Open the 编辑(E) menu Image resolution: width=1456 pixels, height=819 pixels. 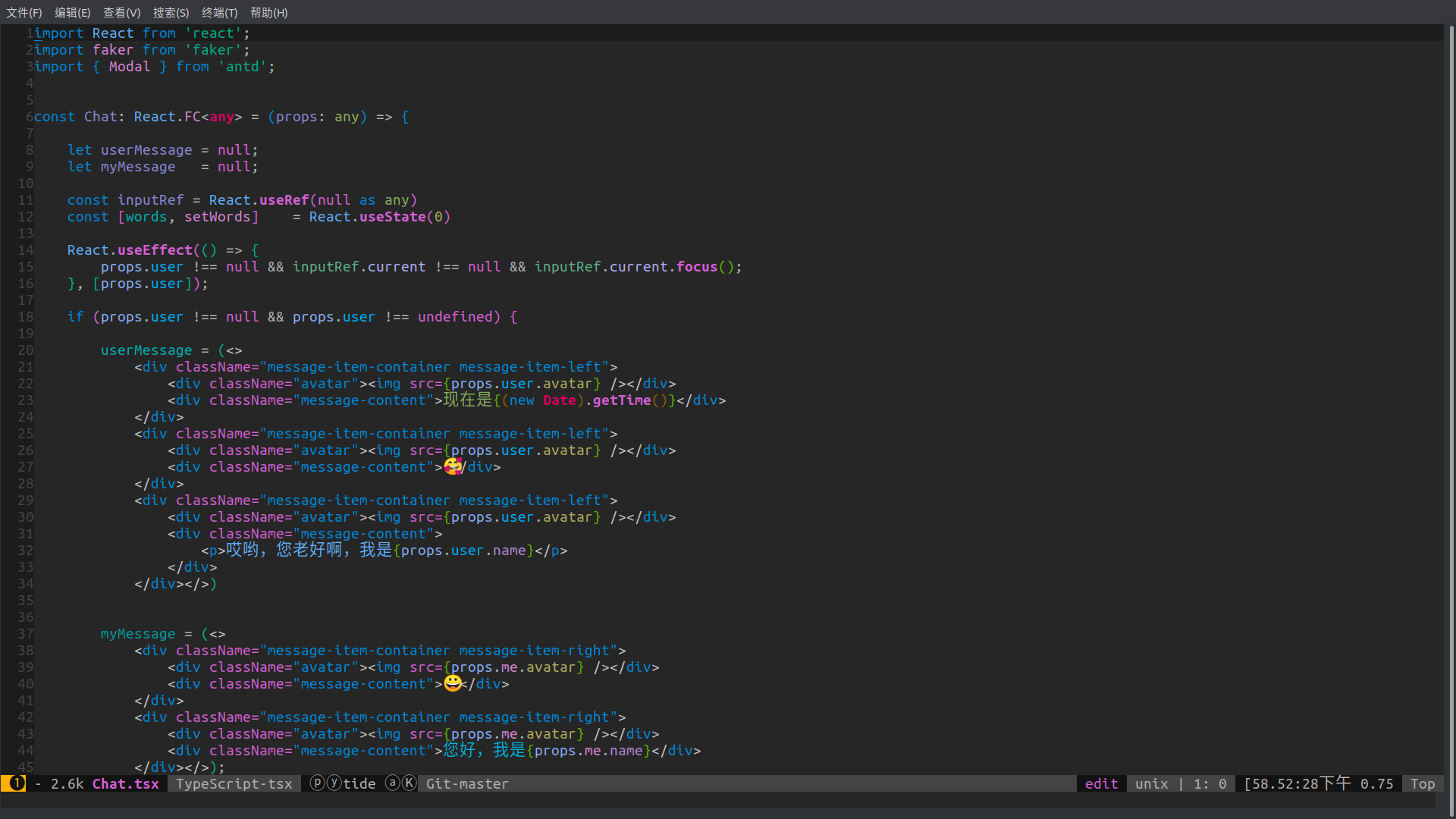pos(73,13)
